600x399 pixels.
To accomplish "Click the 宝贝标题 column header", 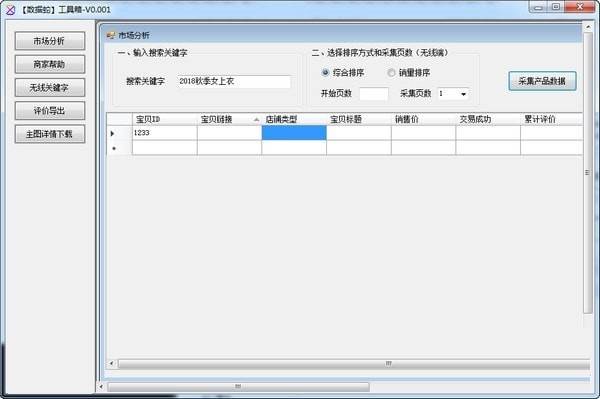I will pyautogui.click(x=359, y=119).
